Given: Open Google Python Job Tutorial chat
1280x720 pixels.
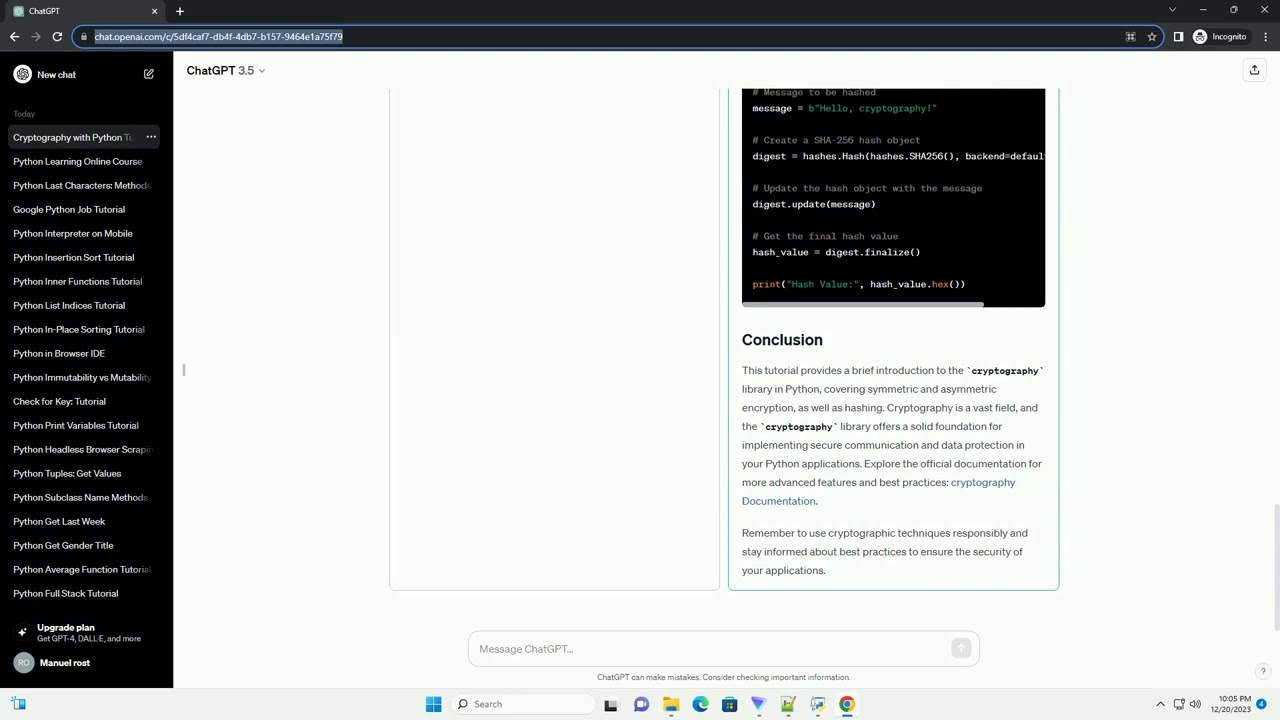Looking at the screenshot, I should pos(69,209).
